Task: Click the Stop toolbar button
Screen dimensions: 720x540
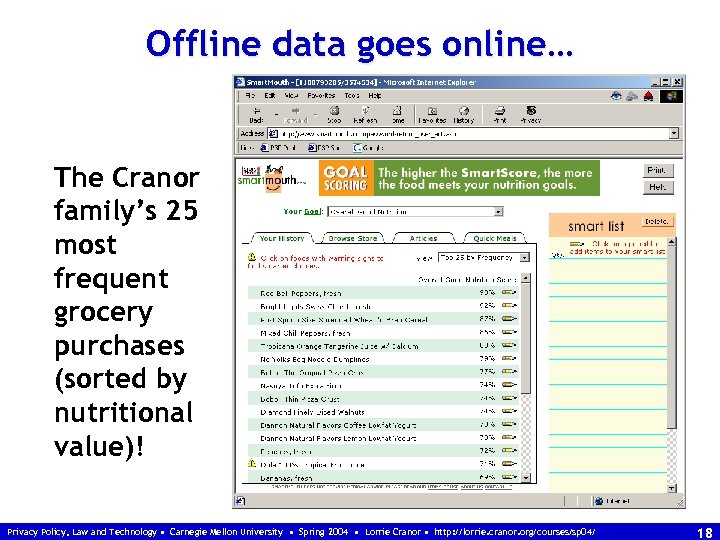Action: (x=334, y=115)
